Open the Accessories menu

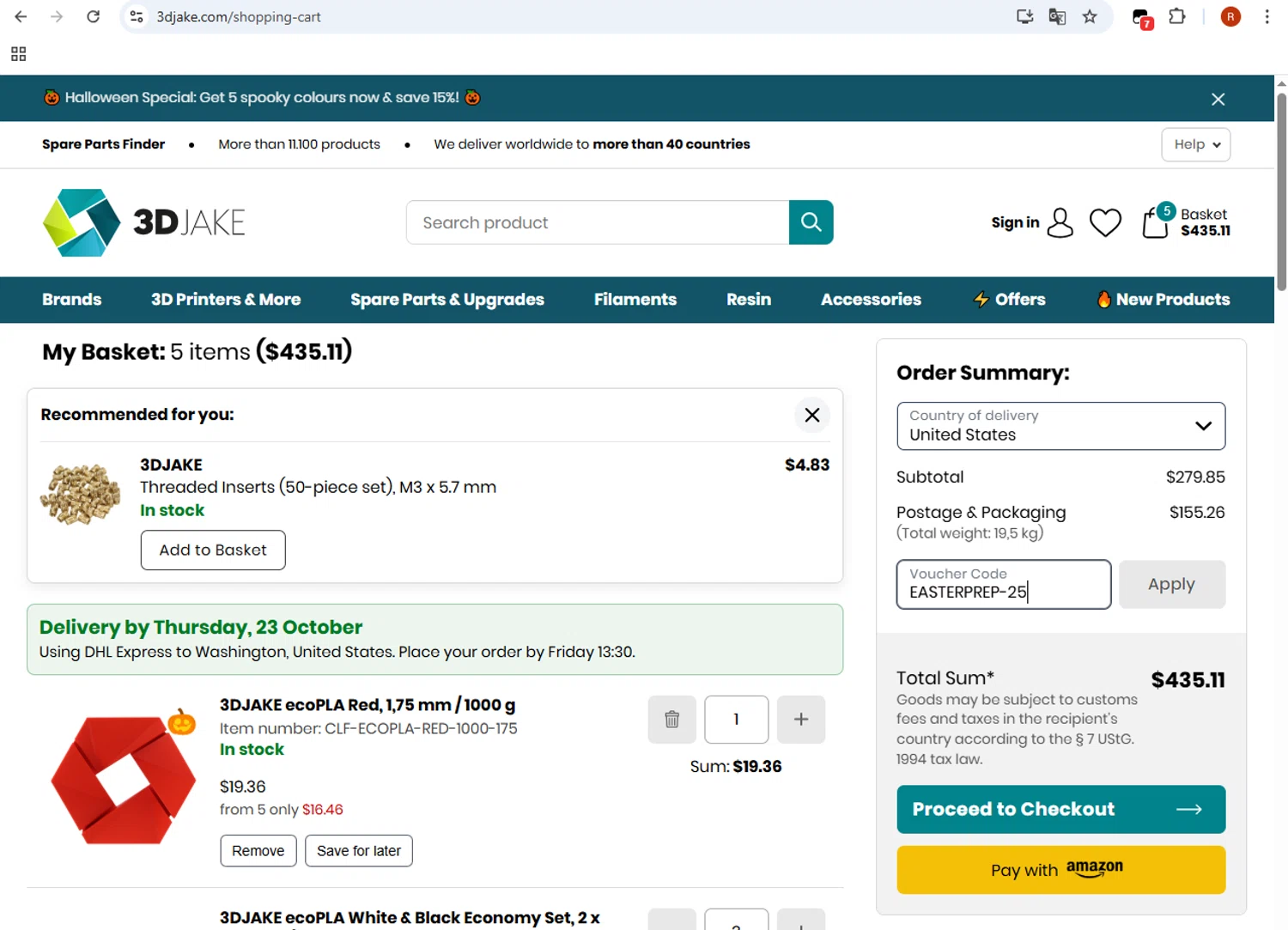pyautogui.click(x=871, y=300)
